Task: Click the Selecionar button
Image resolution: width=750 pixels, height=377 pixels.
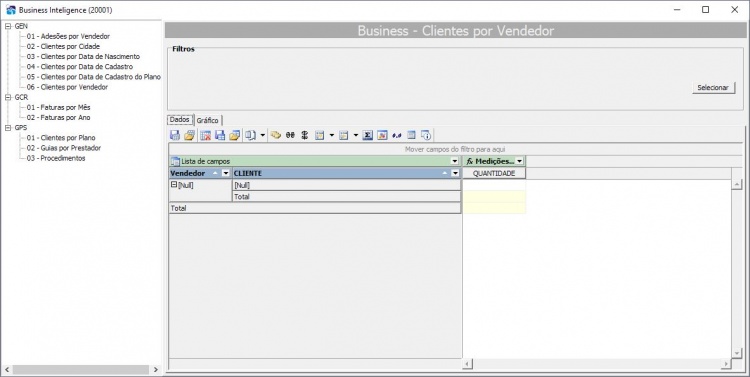Action: click(713, 88)
